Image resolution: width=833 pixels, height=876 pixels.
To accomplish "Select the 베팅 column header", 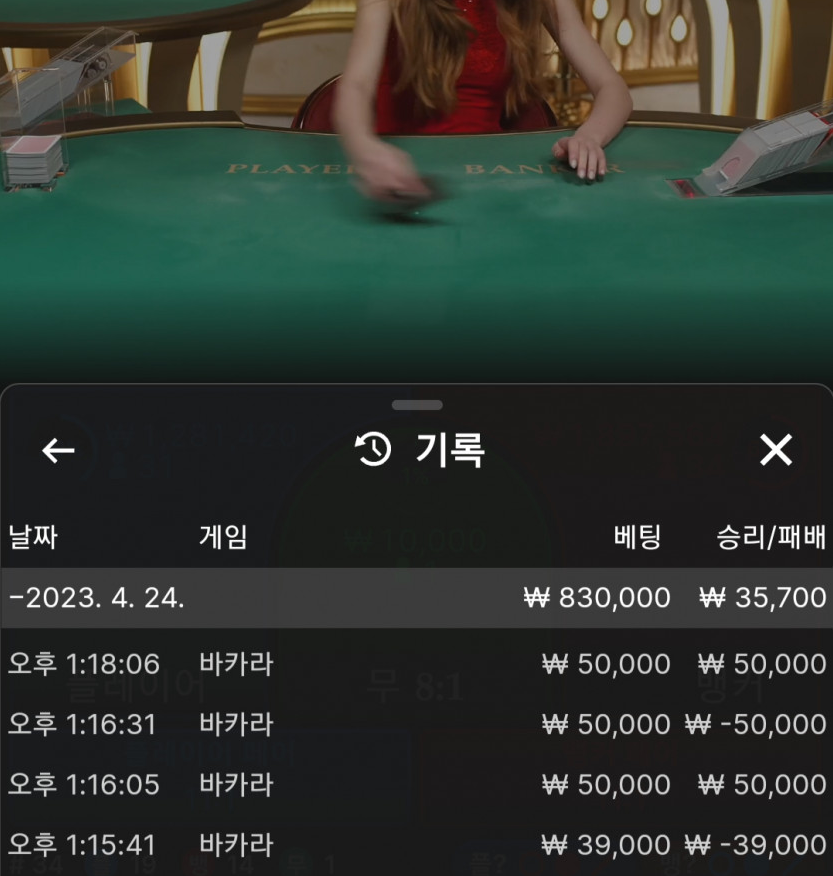I will click(638, 537).
